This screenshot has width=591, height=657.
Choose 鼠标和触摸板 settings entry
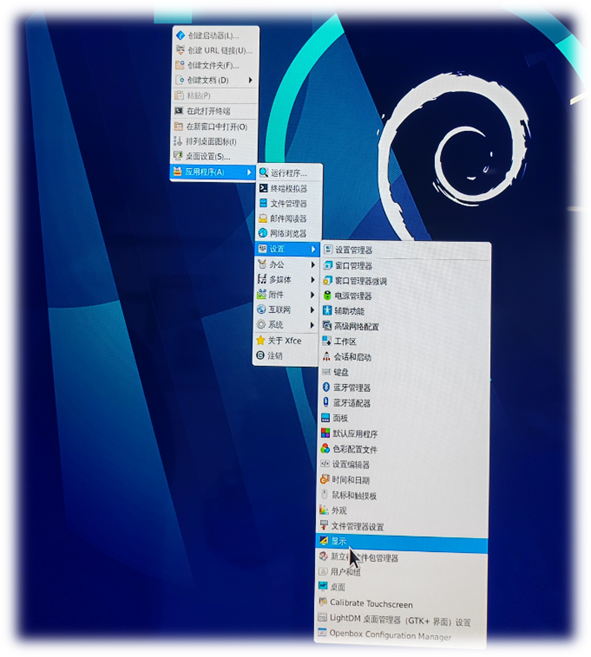[402, 495]
